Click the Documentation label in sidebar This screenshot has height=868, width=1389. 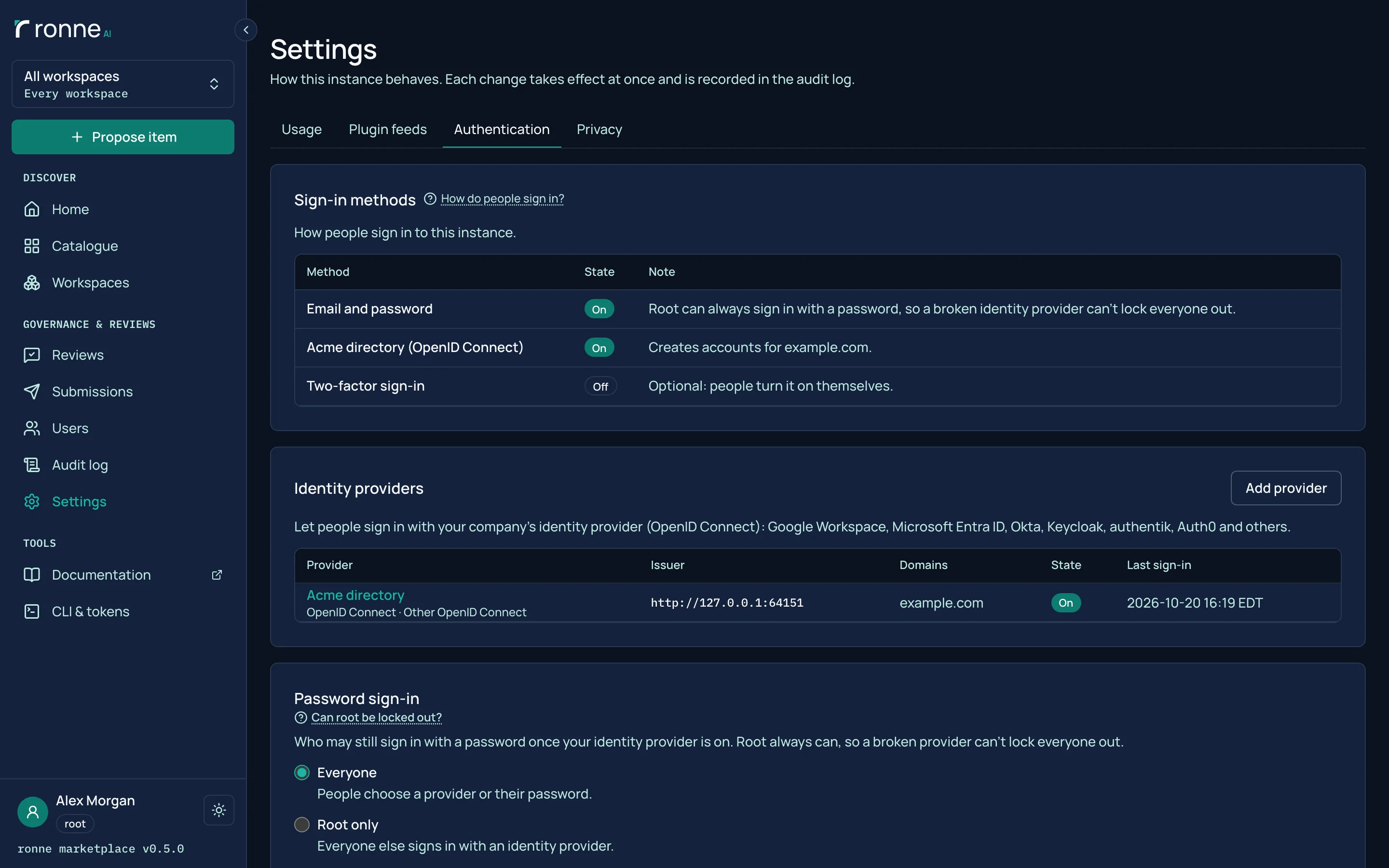(101, 575)
